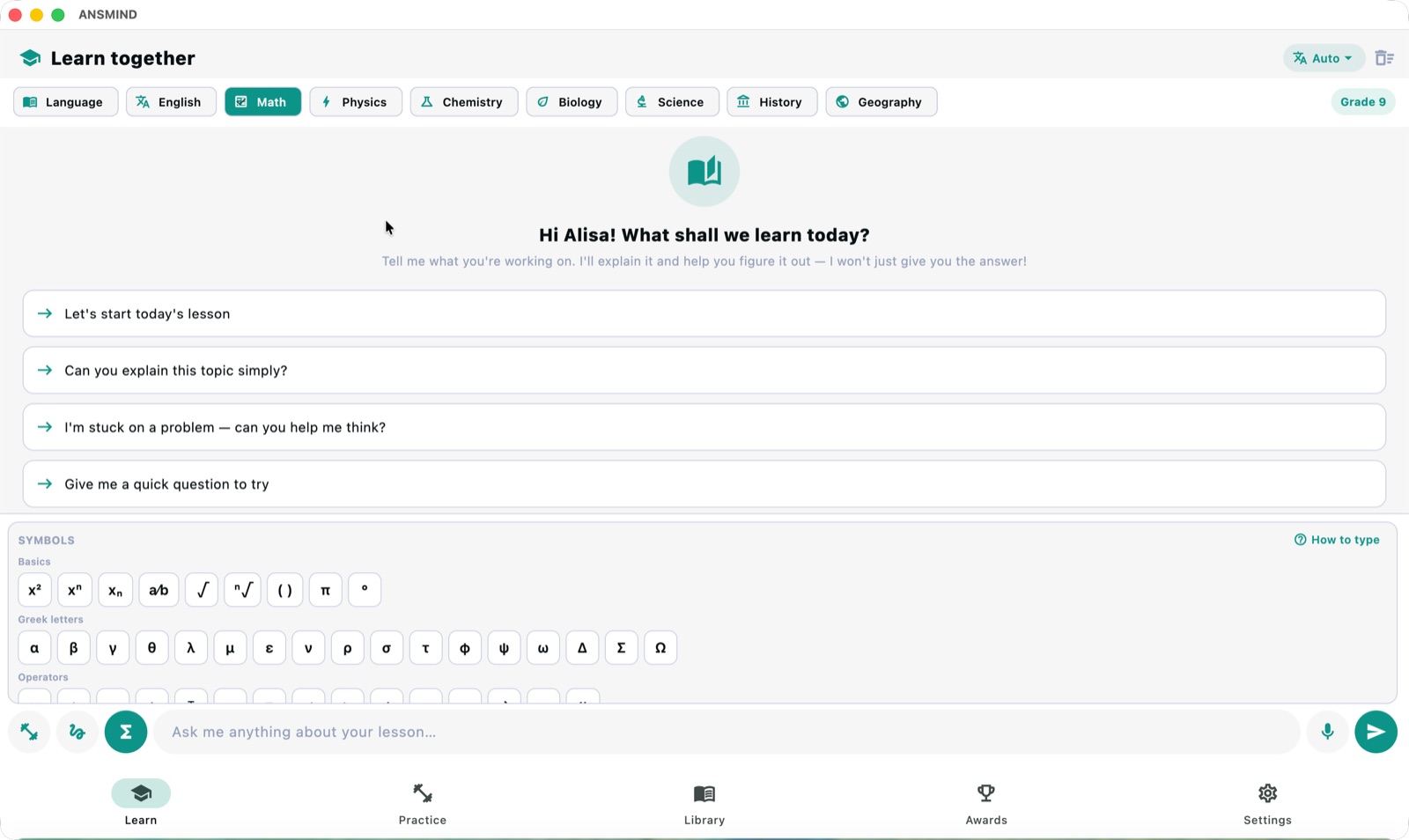Insert the degree symbol
The height and width of the screenshot is (840, 1409).
tap(365, 590)
